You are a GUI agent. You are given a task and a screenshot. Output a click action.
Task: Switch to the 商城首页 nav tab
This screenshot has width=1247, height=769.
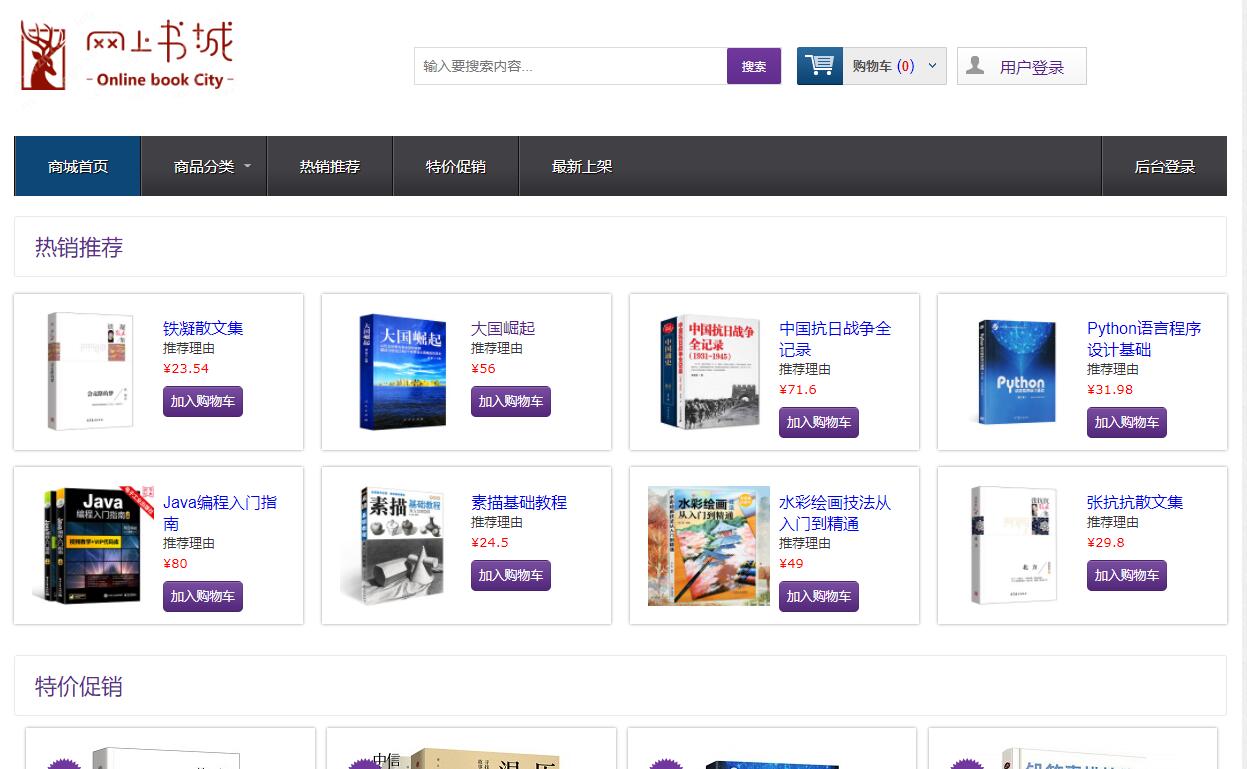coord(77,166)
